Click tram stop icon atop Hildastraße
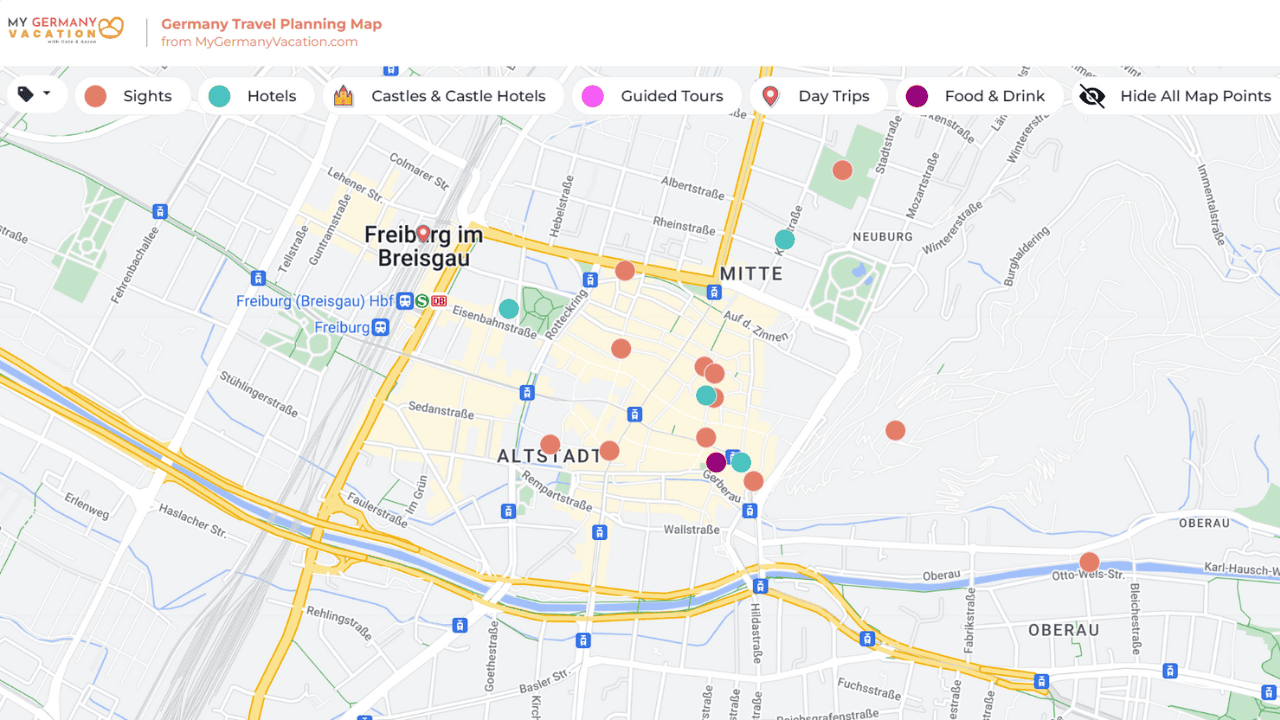This screenshot has width=1280, height=720. 760,586
